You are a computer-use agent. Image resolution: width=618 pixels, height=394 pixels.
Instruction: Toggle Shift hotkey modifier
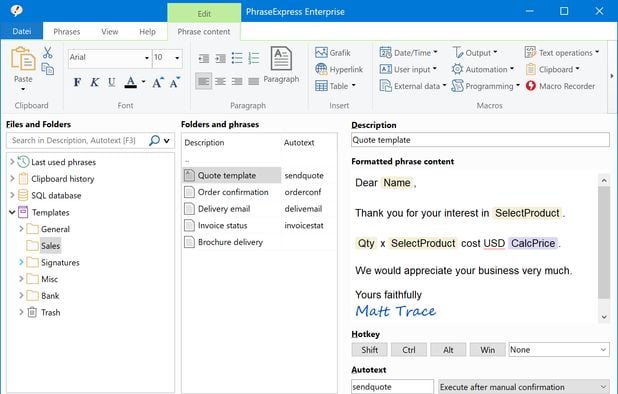point(369,350)
